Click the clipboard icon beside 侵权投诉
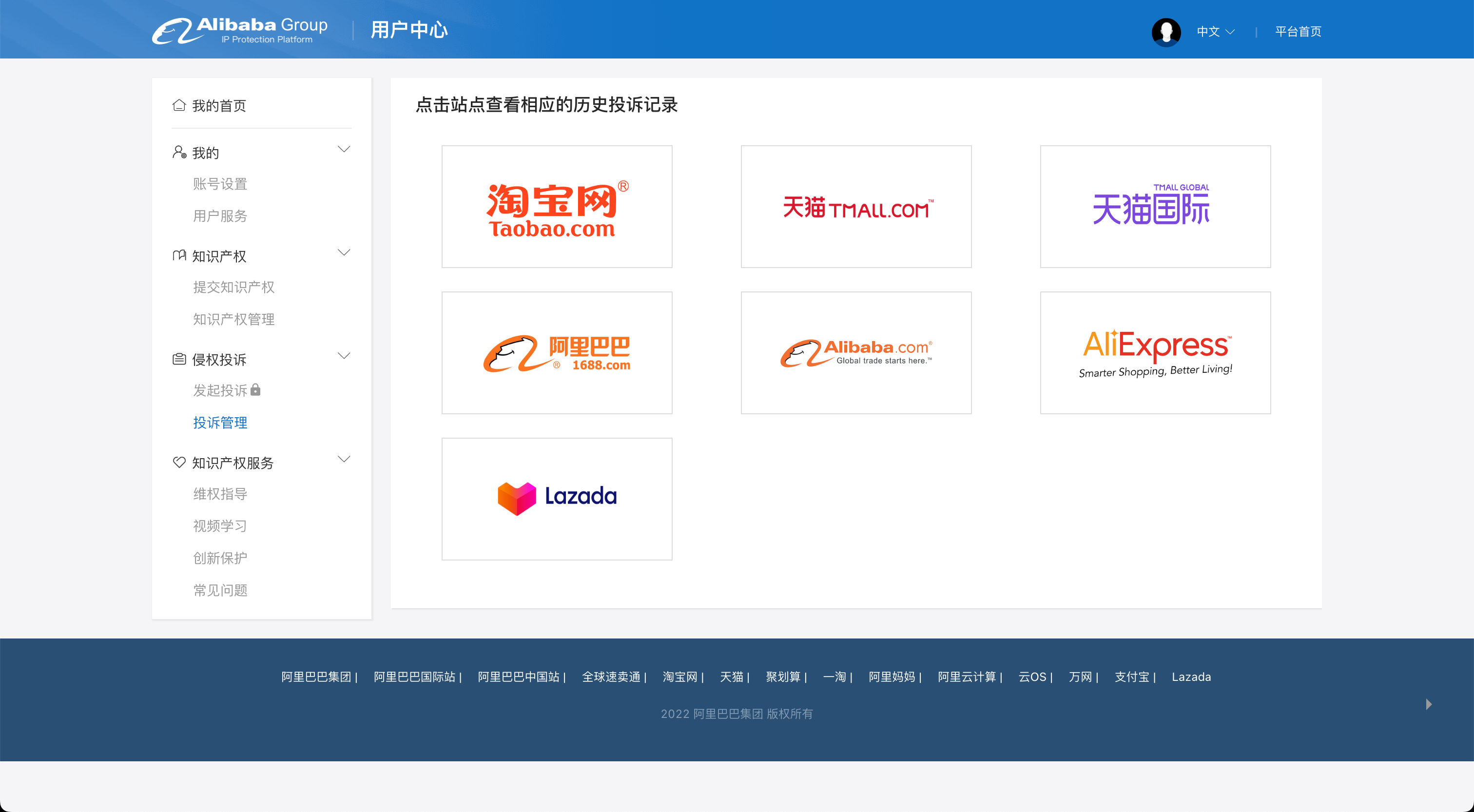This screenshot has height=812, width=1474. click(179, 359)
